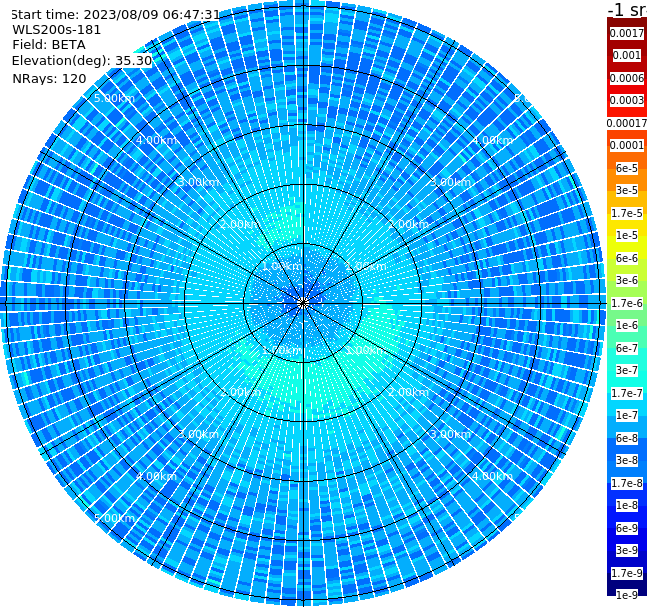The image size is (647, 607).
Task: Pick the 6e-7 color bar value
Action: [x=627, y=348]
